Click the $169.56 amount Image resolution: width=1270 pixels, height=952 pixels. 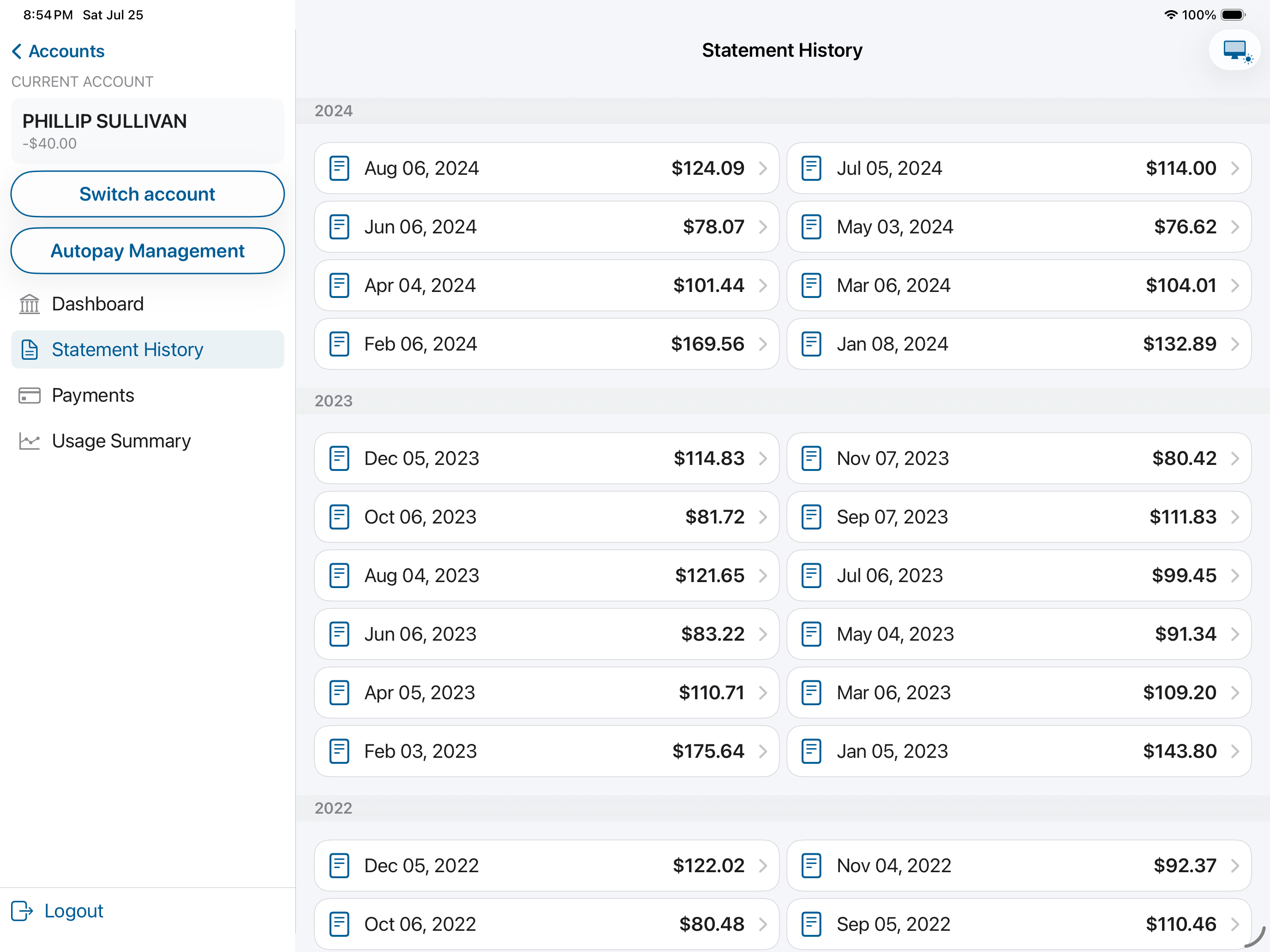(x=708, y=344)
